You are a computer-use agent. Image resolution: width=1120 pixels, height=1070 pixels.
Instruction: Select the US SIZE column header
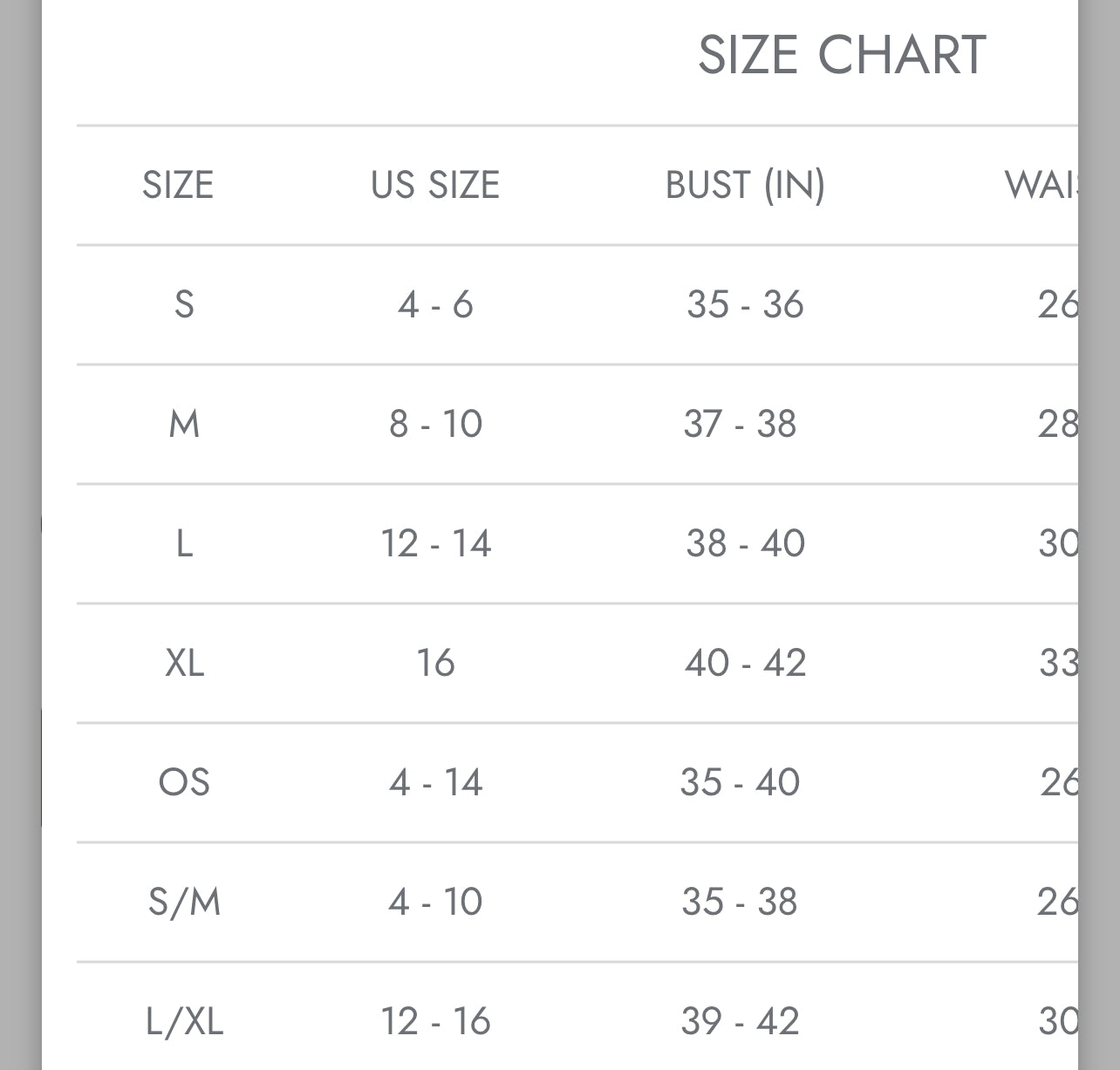[435, 185]
